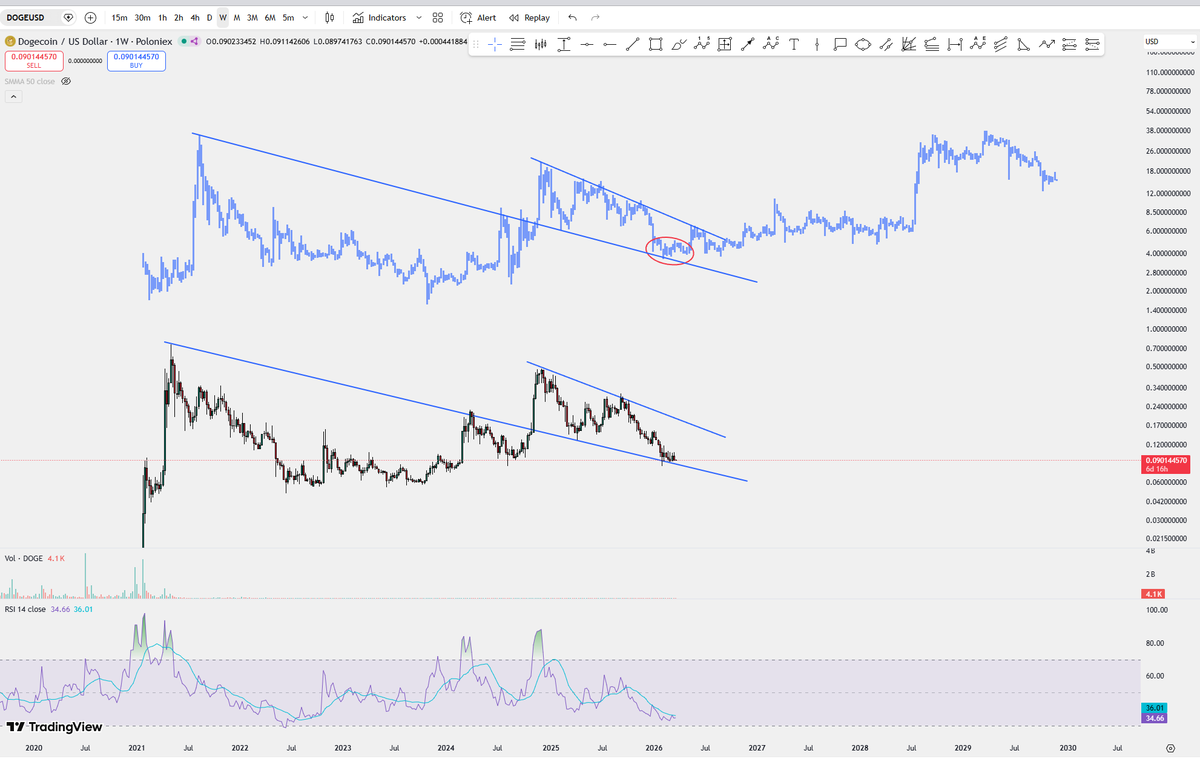Select the grid box drawing tool
This screenshot has height=759, width=1200.
[725, 44]
